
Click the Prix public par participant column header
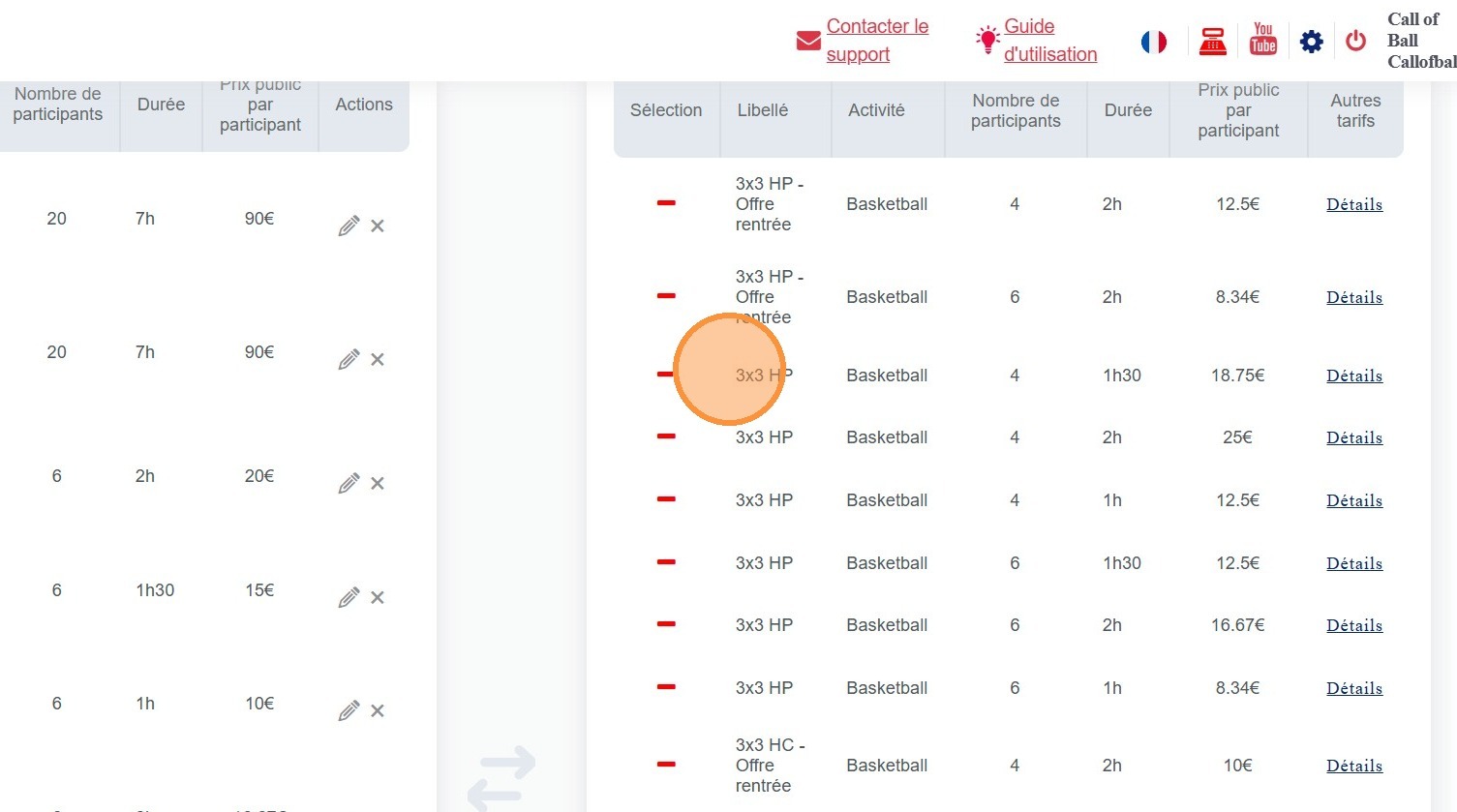(x=1237, y=110)
